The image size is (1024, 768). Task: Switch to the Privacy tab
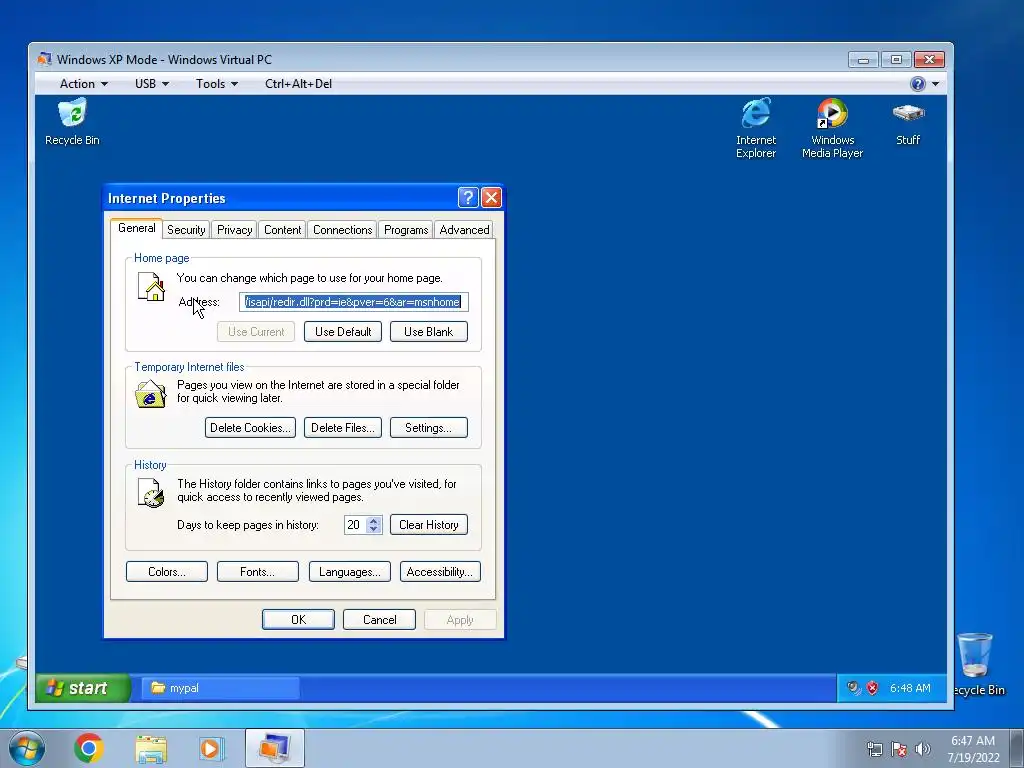pos(234,230)
